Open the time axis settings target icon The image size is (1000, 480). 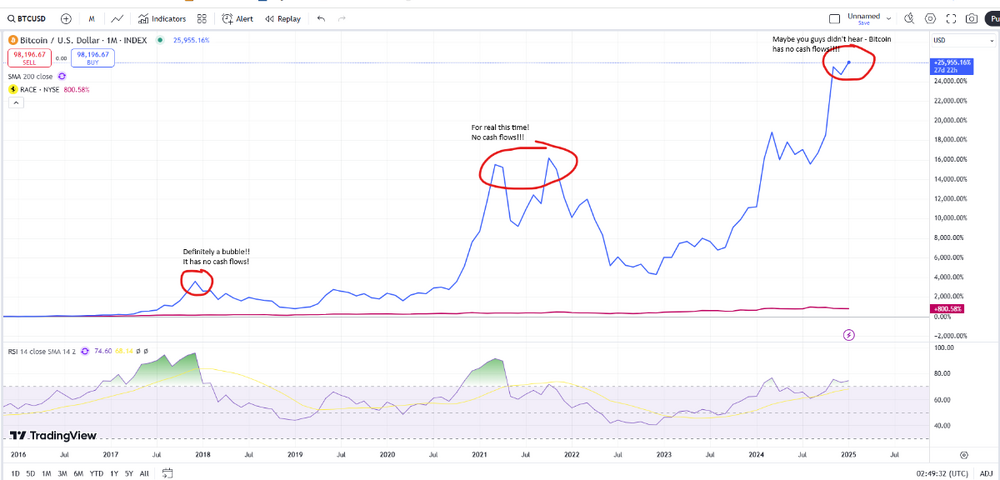[x=964, y=455]
